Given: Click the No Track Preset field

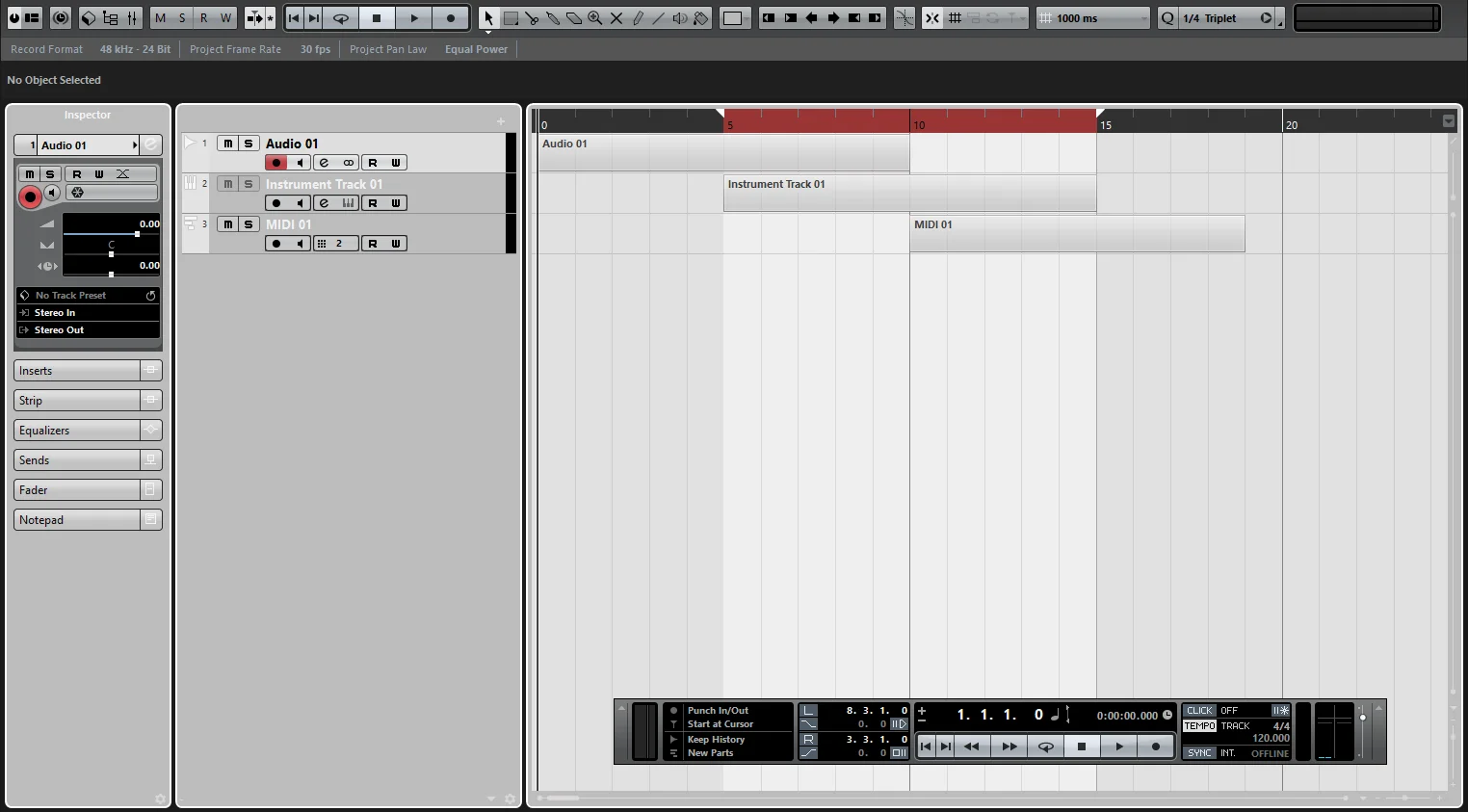Looking at the screenshot, I should click(88, 295).
